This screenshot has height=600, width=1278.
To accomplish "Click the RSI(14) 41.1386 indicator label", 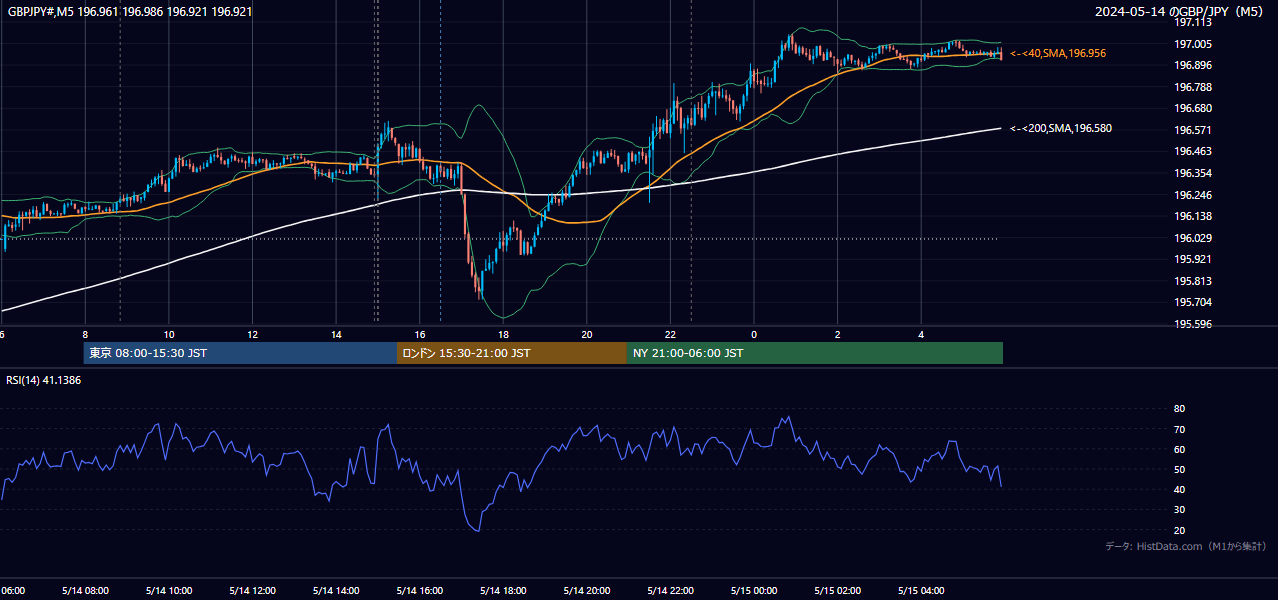I will pyautogui.click(x=43, y=381).
